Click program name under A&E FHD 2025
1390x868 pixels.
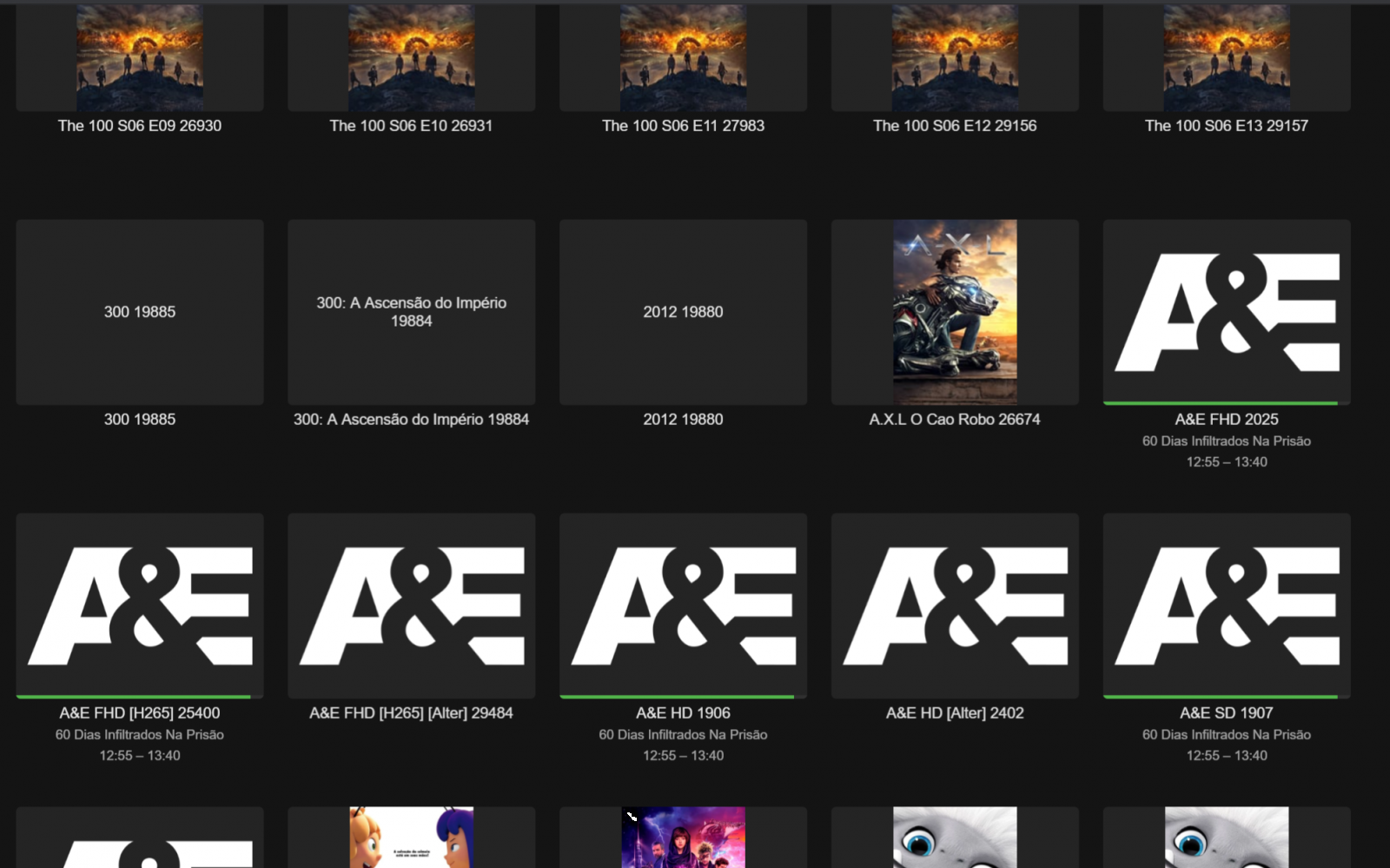click(x=1227, y=441)
